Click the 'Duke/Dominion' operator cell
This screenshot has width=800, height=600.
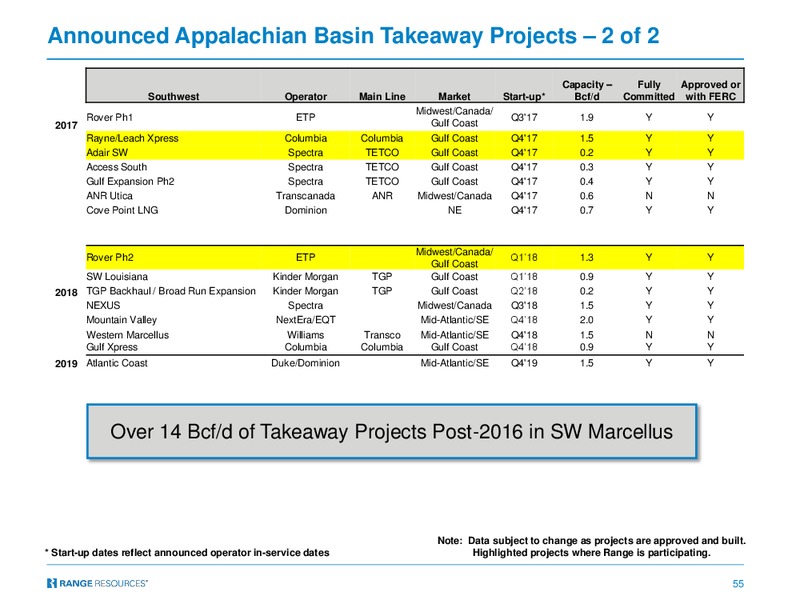pos(305,363)
